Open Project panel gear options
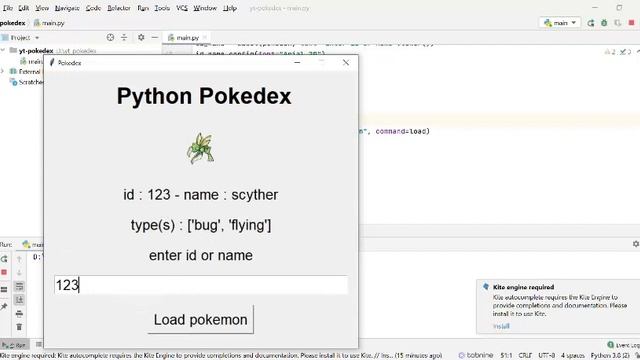This screenshot has width=640, height=360. pos(141,38)
